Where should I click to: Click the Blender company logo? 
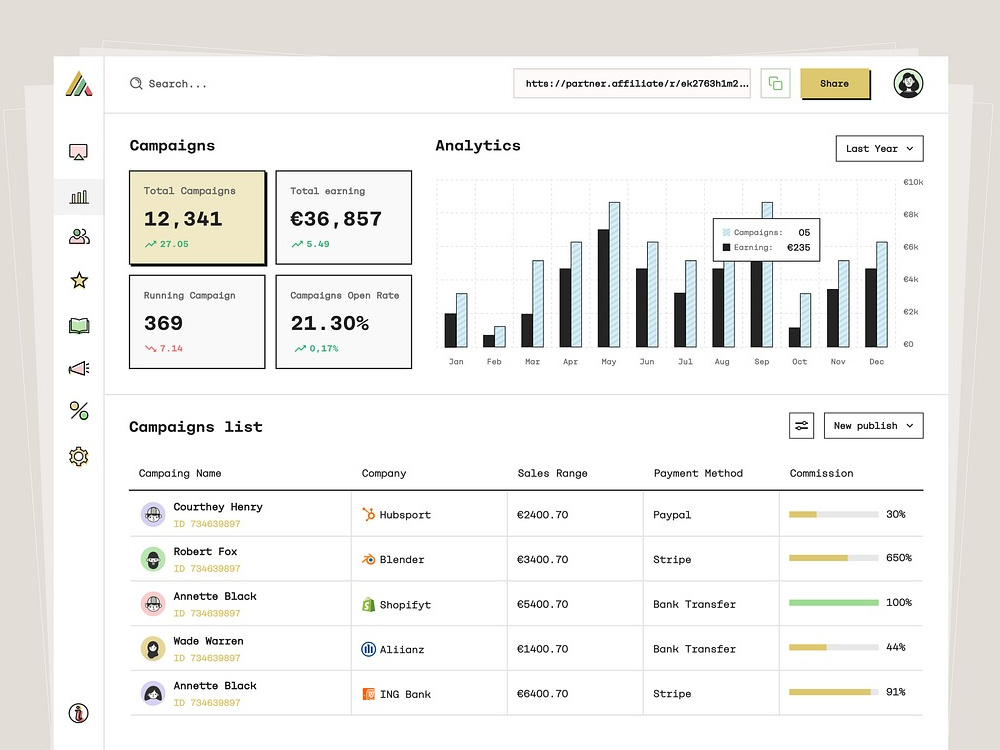point(369,559)
